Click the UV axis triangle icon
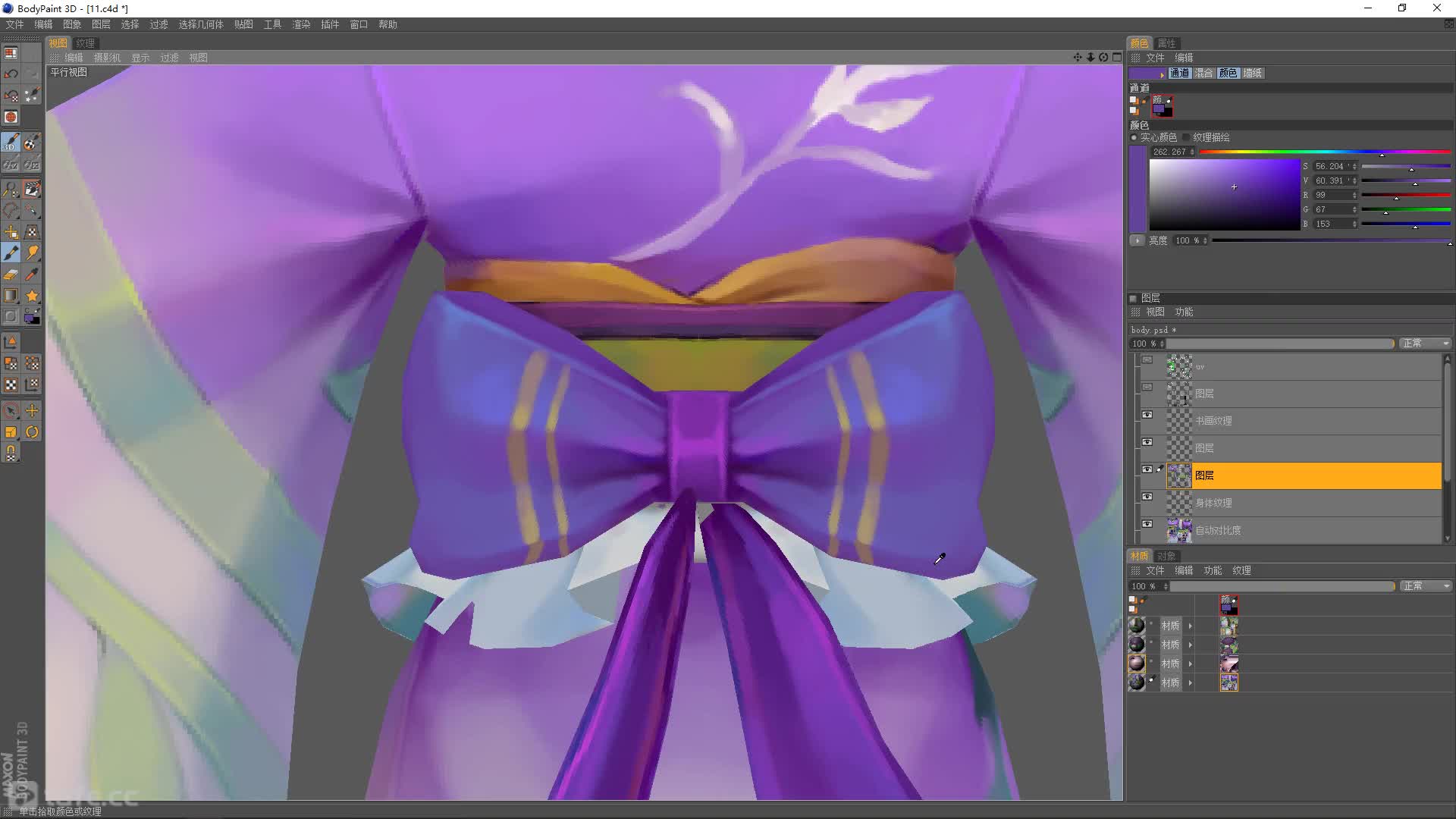Image resolution: width=1456 pixels, height=819 pixels. point(11,342)
